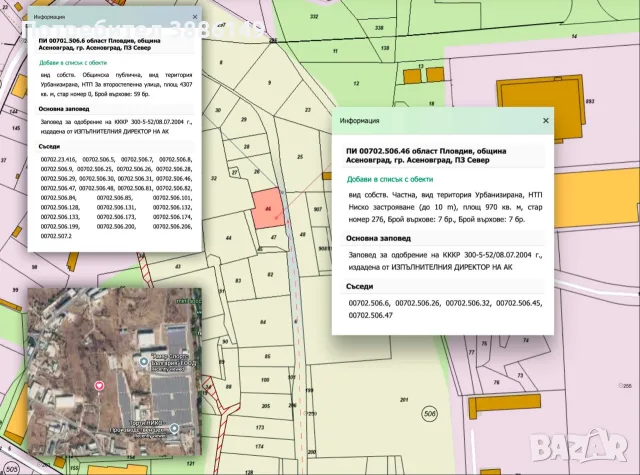Click 'Добави в списък с обекти' in left popup
The width and height of the screenshot is (640, 475).
[73, 62]
